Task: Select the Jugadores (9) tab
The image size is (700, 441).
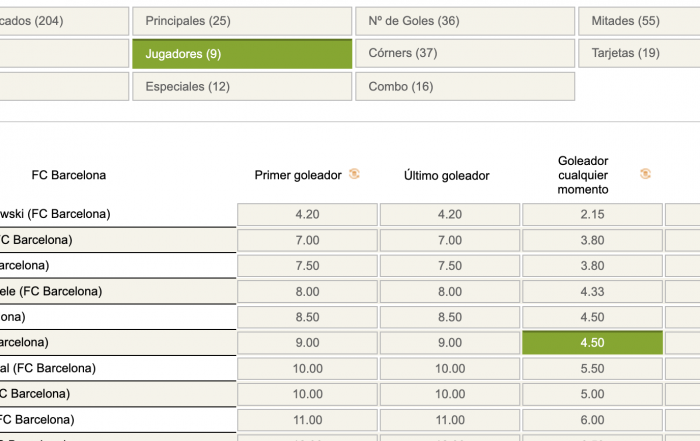Action: point(242,53)
